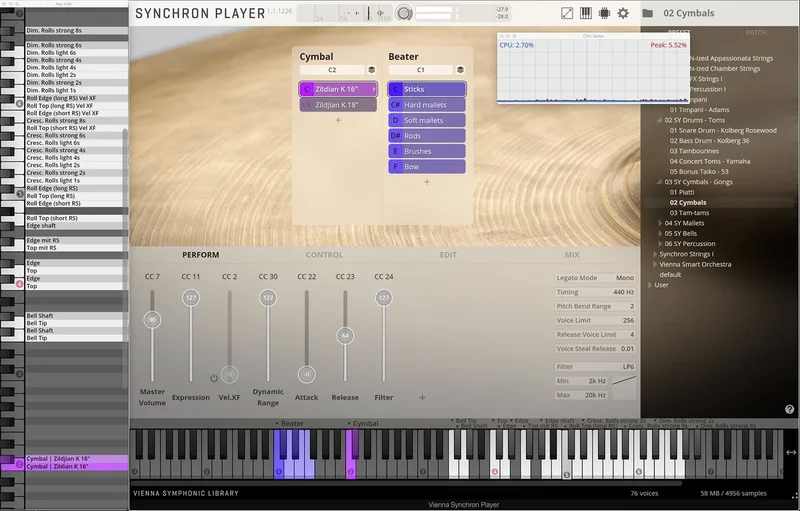Select the Brushes beater

pos(427,151)
